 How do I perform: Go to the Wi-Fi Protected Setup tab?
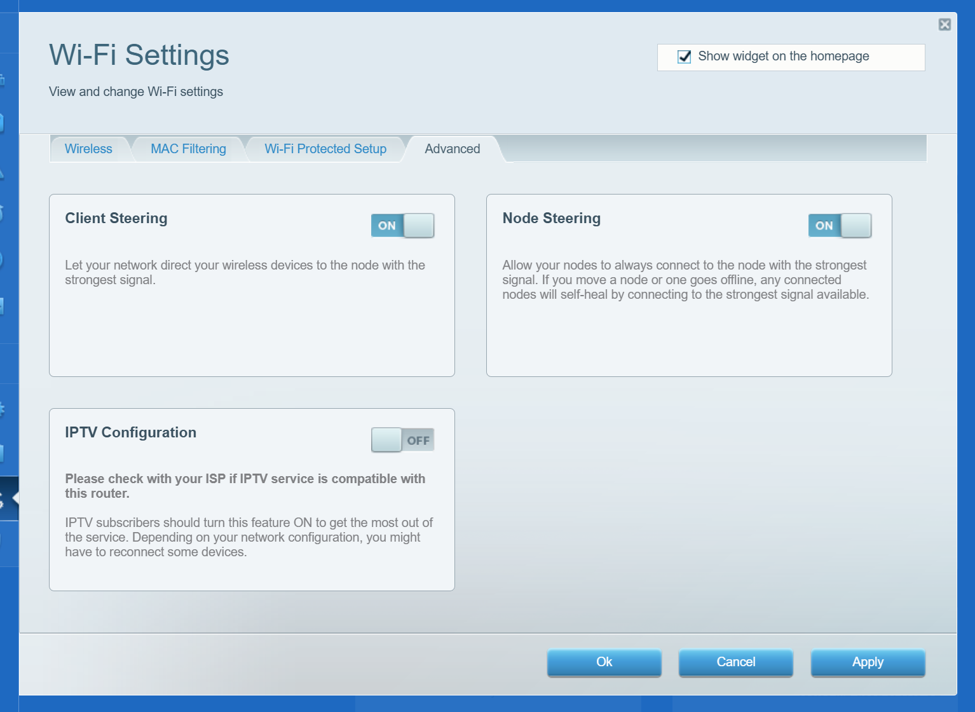tap(325, 149)
